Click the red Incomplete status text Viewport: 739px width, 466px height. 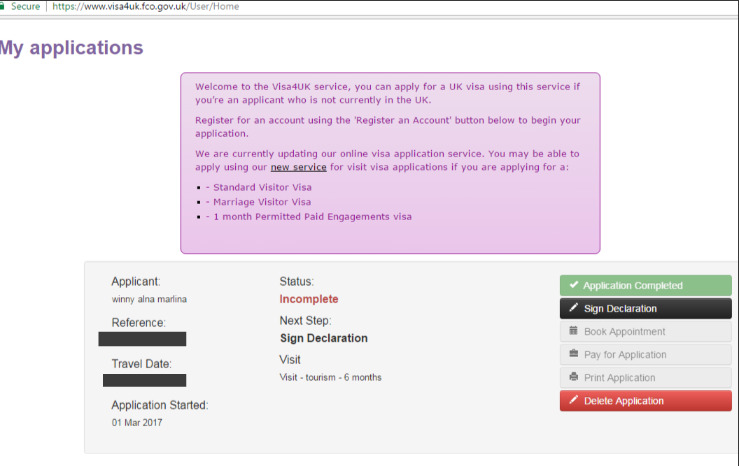tap(309, 299)
